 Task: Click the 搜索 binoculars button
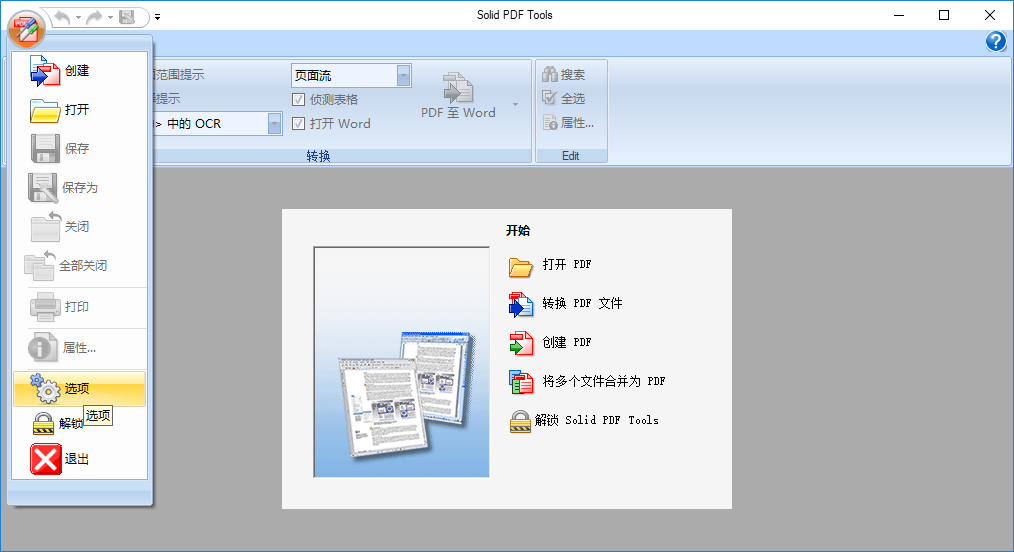coord(564,74)
